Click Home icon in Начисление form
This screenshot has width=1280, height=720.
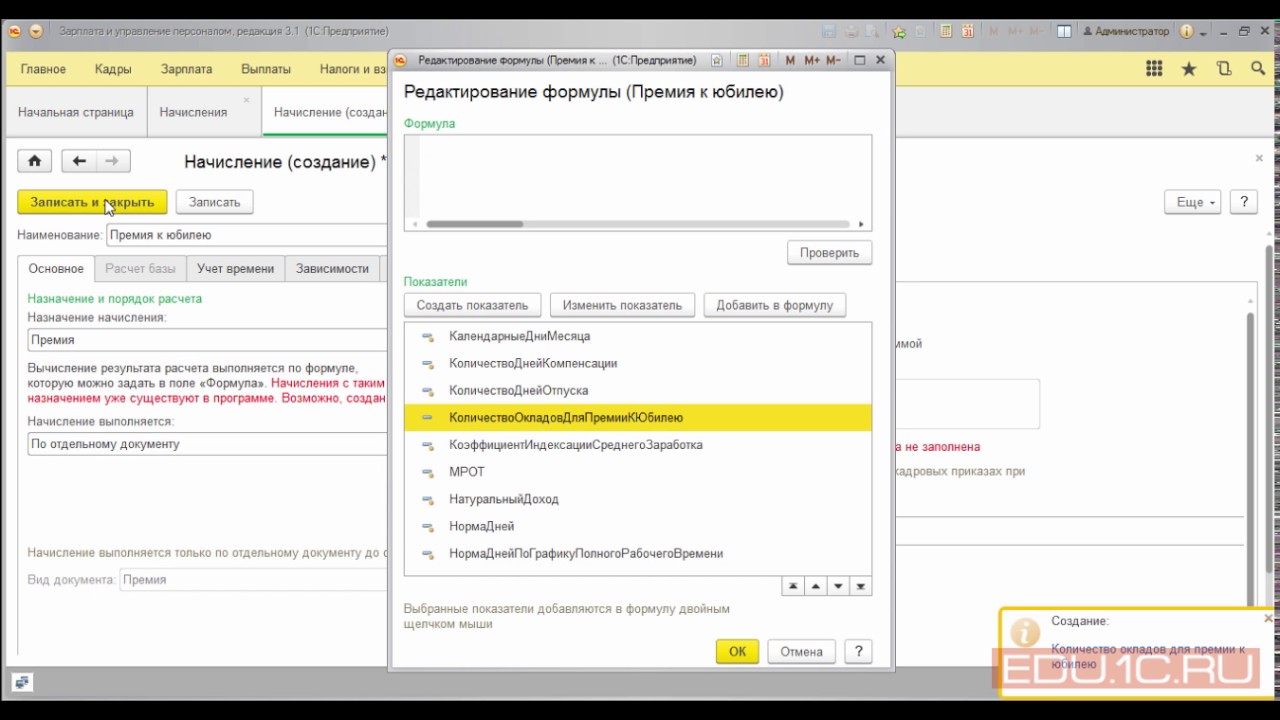35,161
